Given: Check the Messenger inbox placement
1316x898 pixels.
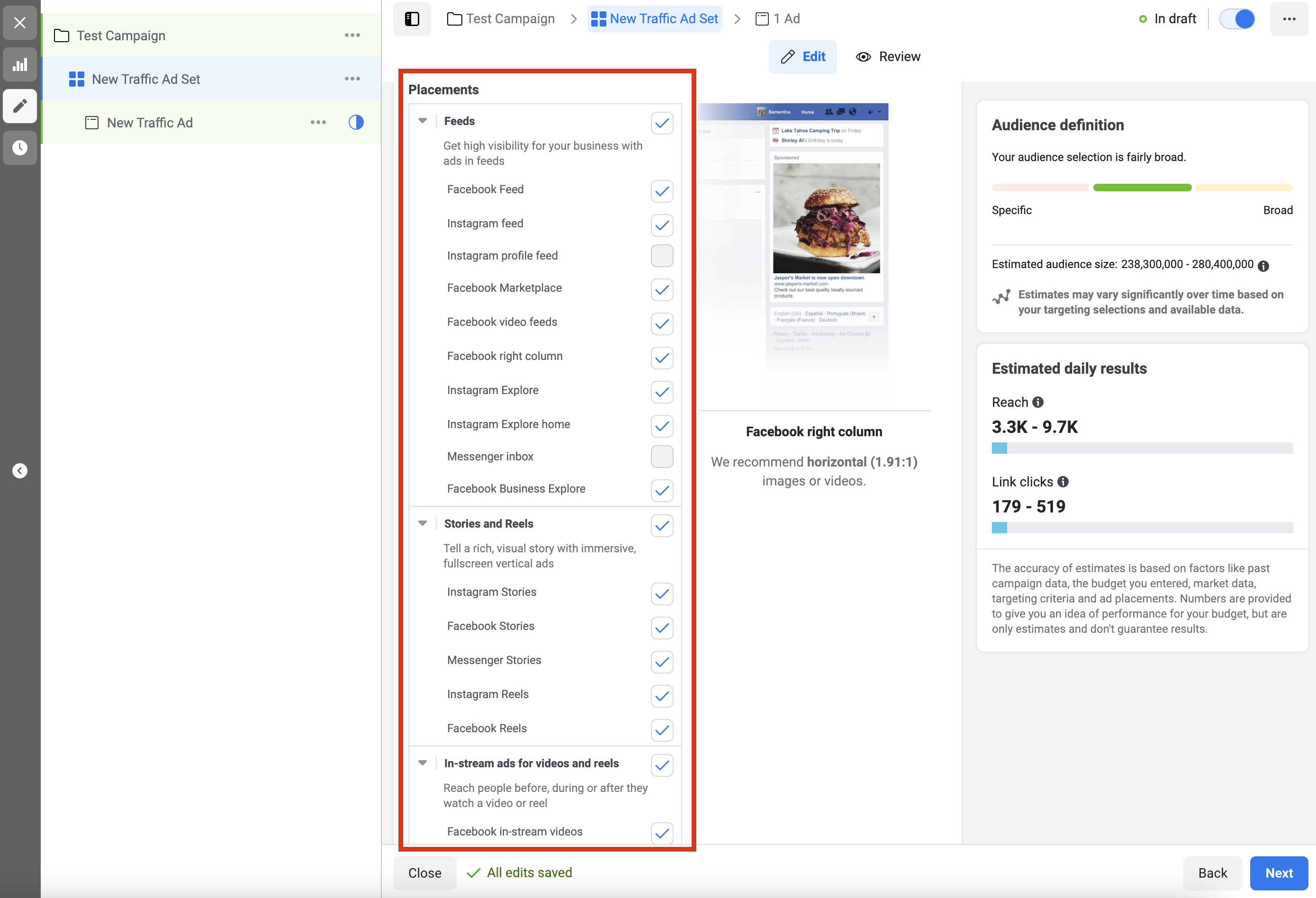Looking at the screenshot, I should pyautogui.click(x=661, y=457).
